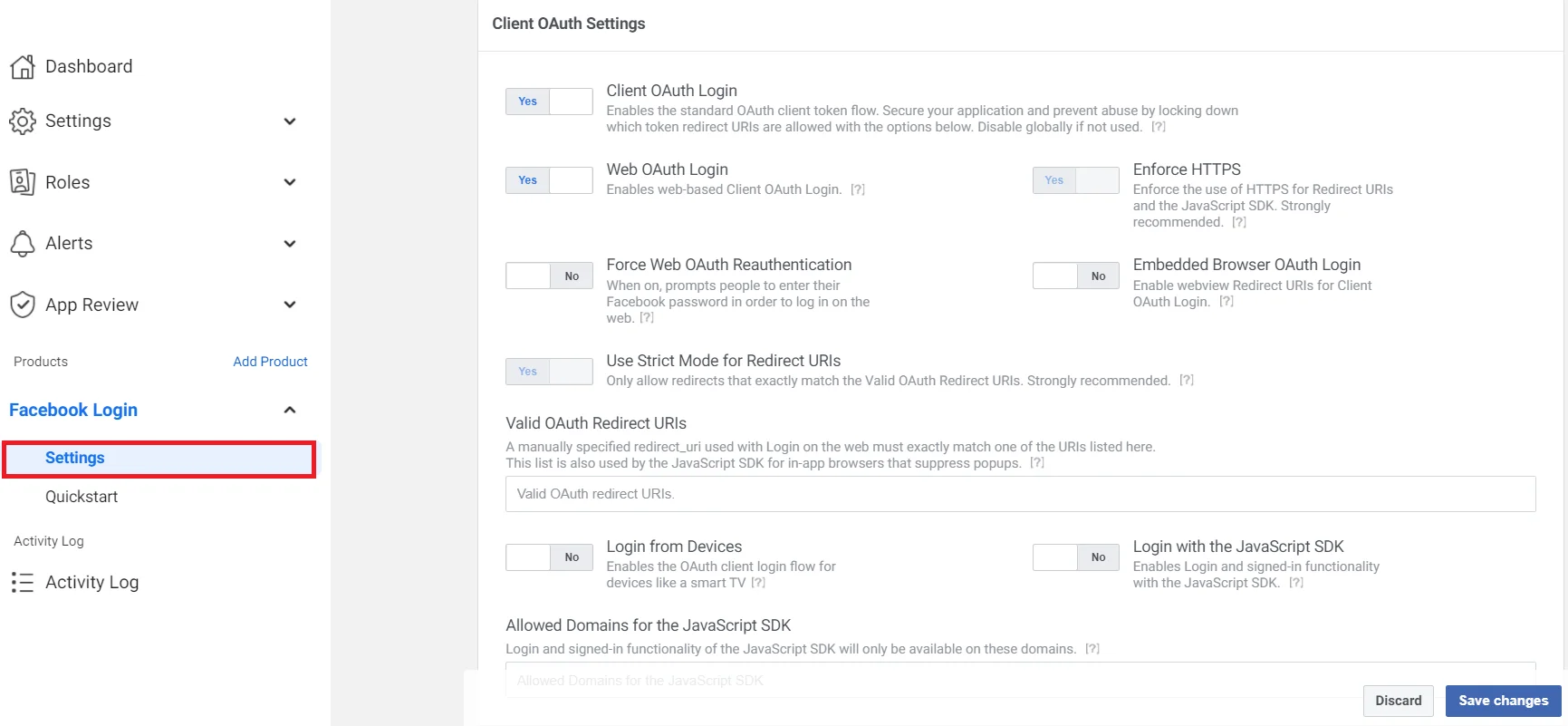Expand the Roles menu chevron
1568x726 pixels.
point(290,182)
